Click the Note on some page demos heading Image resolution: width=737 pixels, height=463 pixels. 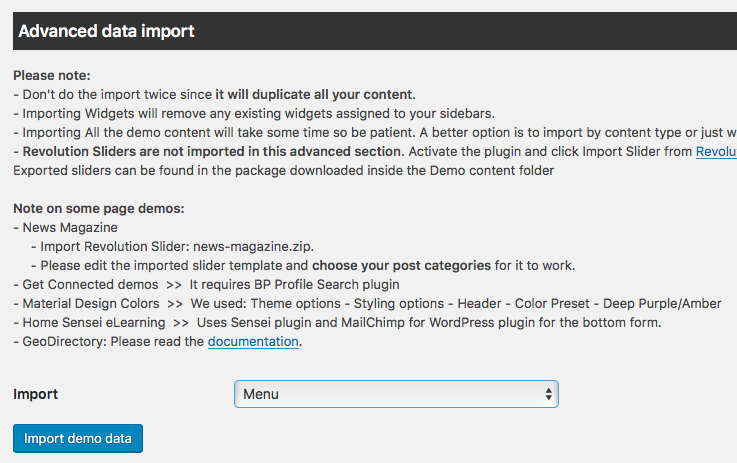[x=99, y=208]
